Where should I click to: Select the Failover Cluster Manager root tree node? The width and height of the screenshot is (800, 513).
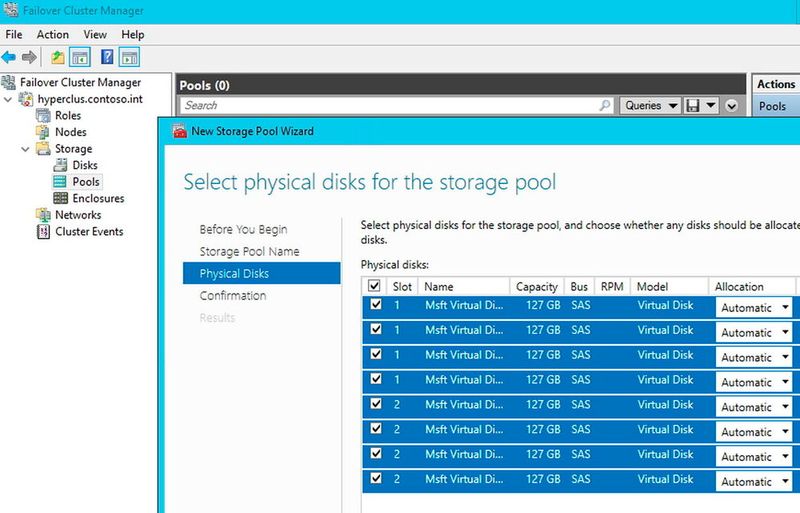pos(80,82)
